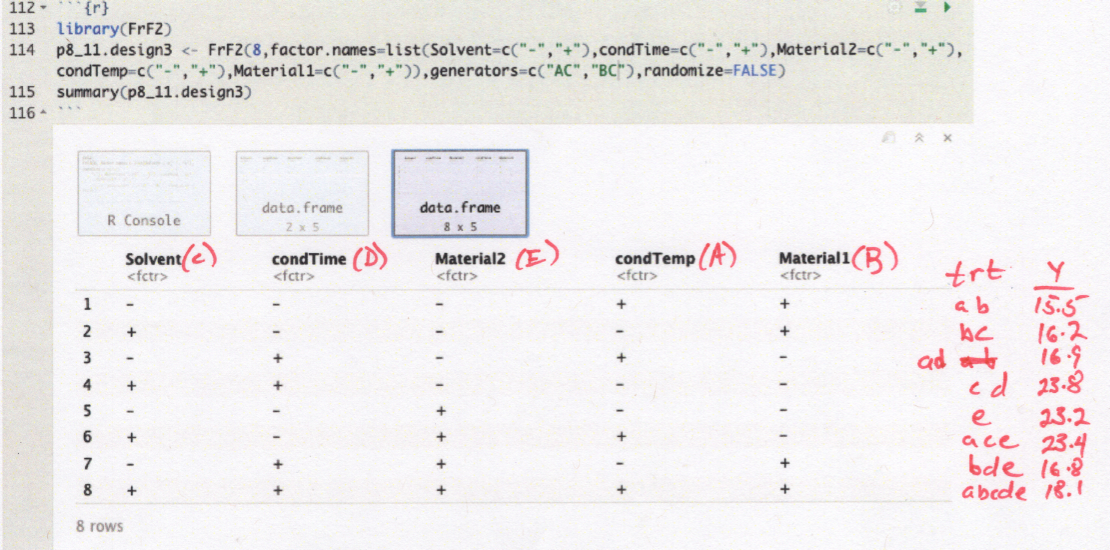This screenshot has width=1110, height=550.
Task: Click the condTemp column header
Action: click(x=654, y=259)
